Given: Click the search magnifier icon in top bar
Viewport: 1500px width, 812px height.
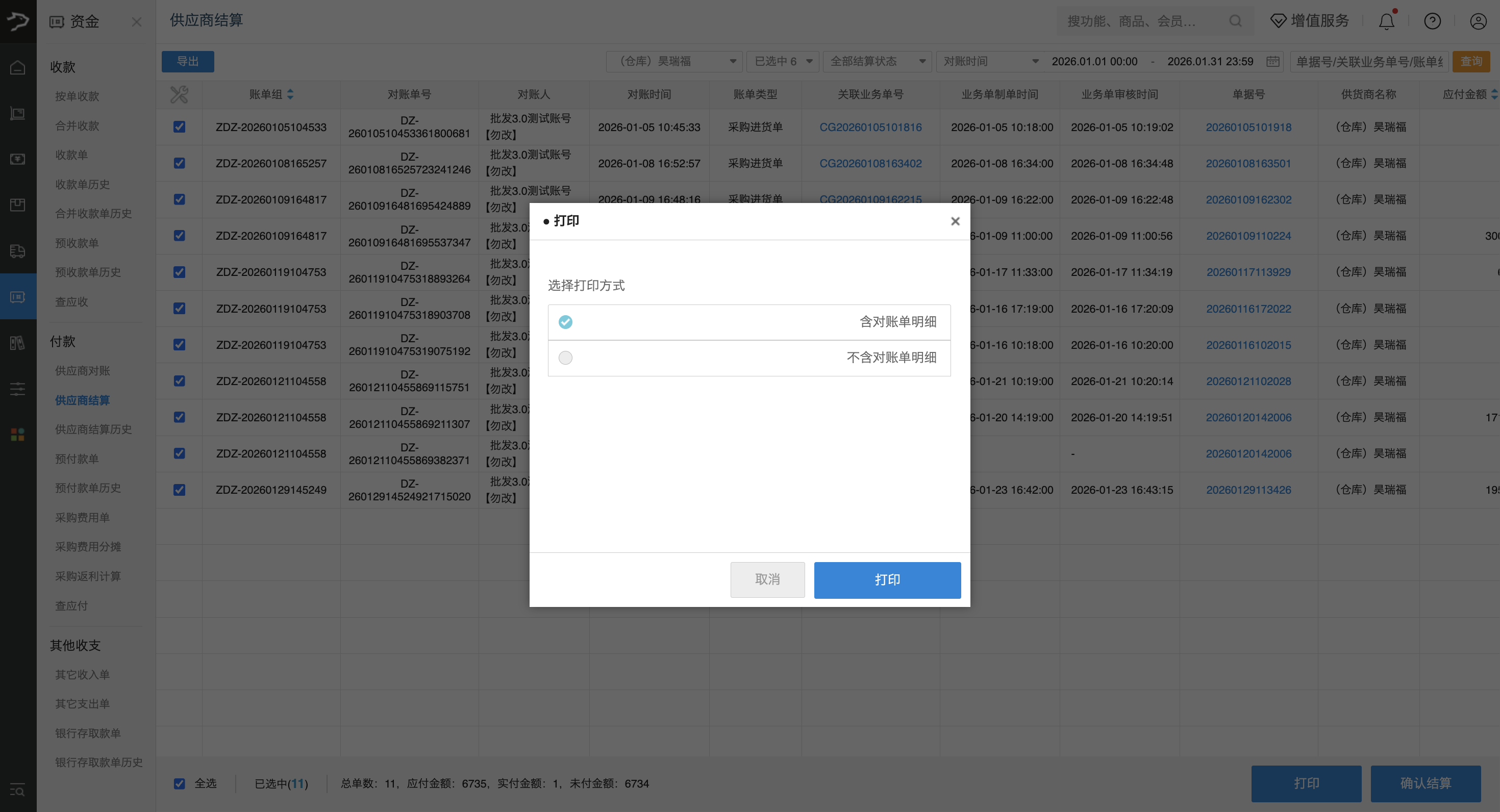Looking at the screenshot, I should tap(1235, 21).
